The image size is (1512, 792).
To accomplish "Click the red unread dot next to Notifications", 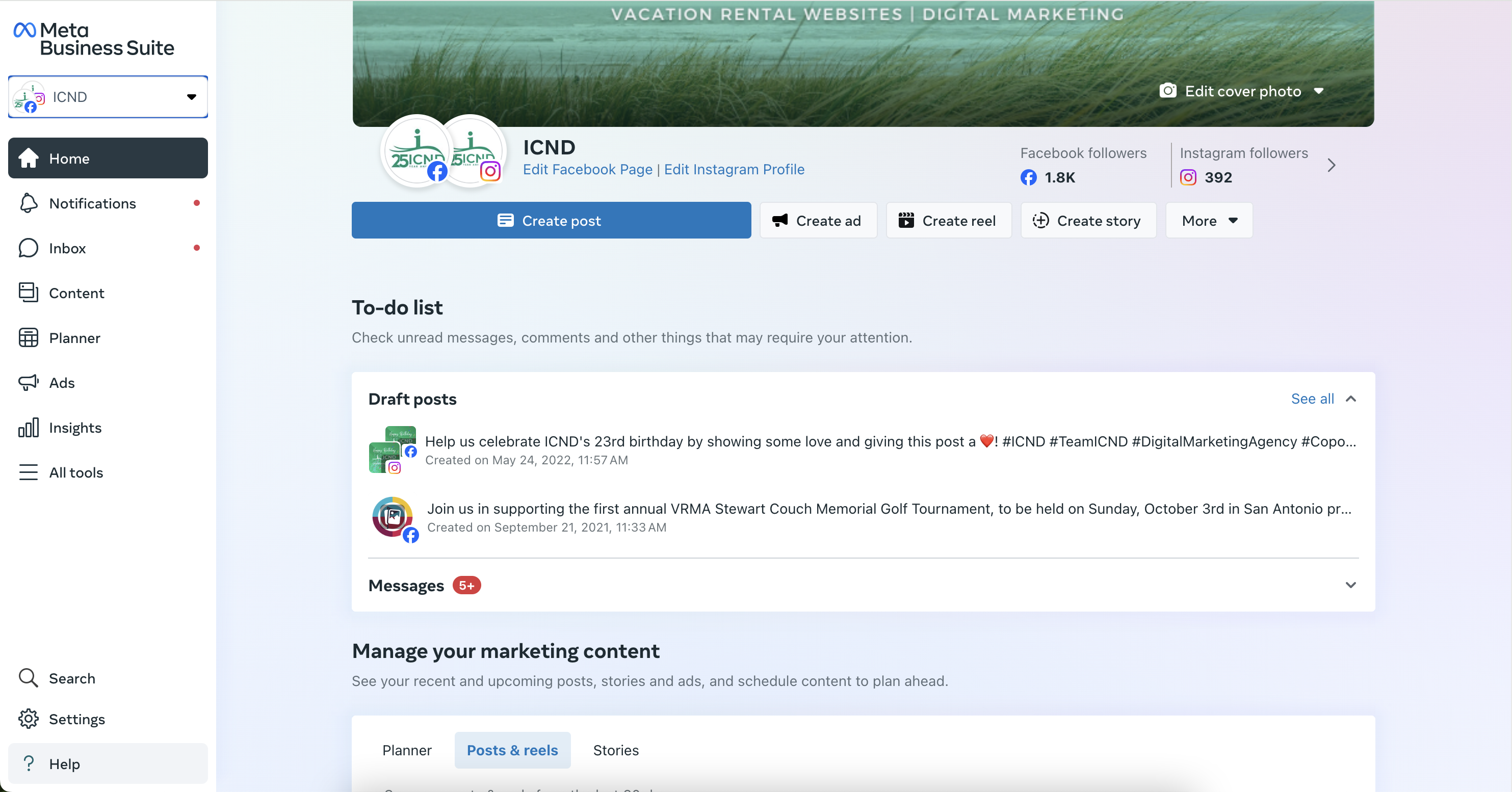I will pyautogui.click(x=197, y=203).
